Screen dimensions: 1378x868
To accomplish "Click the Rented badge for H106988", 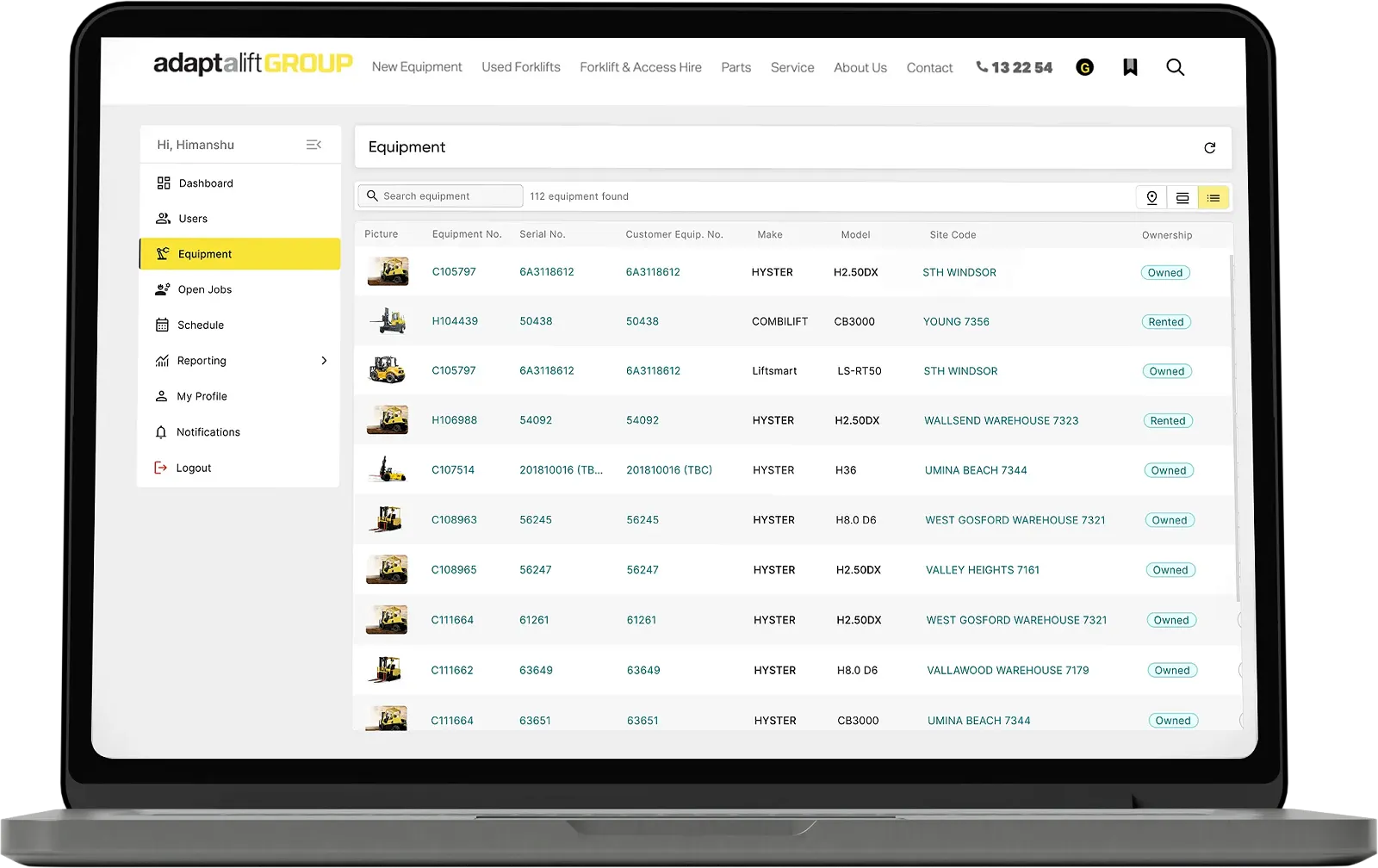I will coord(1168,421).
